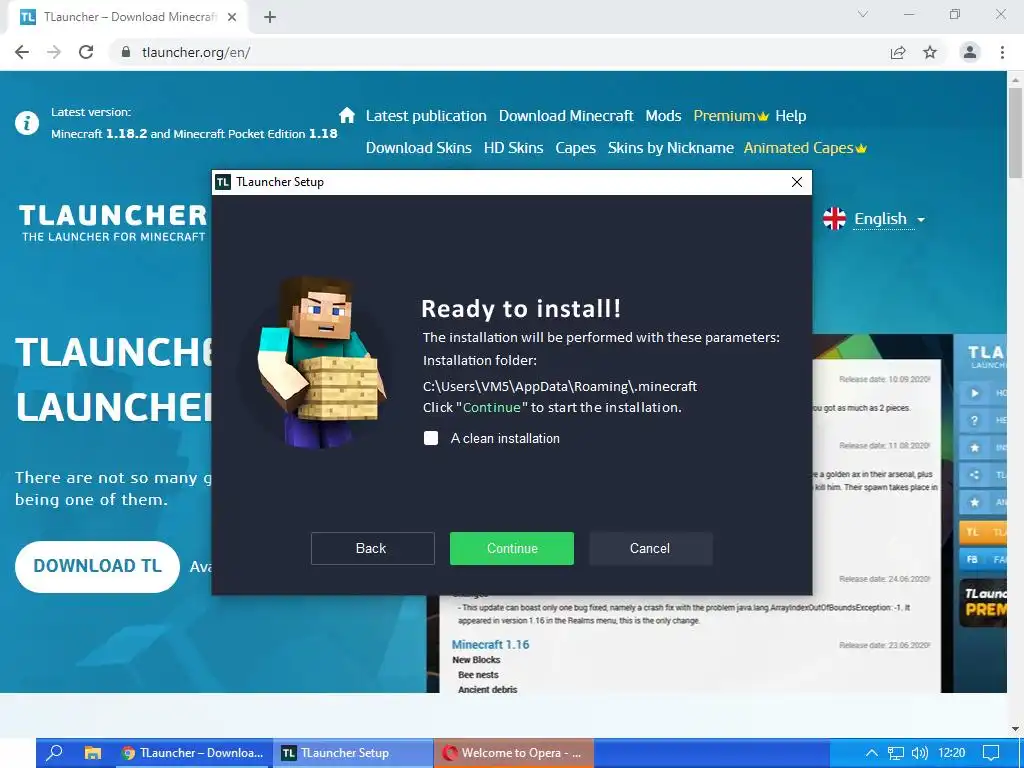Image resolution: width=1024 pixels, height=768 pixels.
Task: Open the Mods page link
Action: [663, 116]
